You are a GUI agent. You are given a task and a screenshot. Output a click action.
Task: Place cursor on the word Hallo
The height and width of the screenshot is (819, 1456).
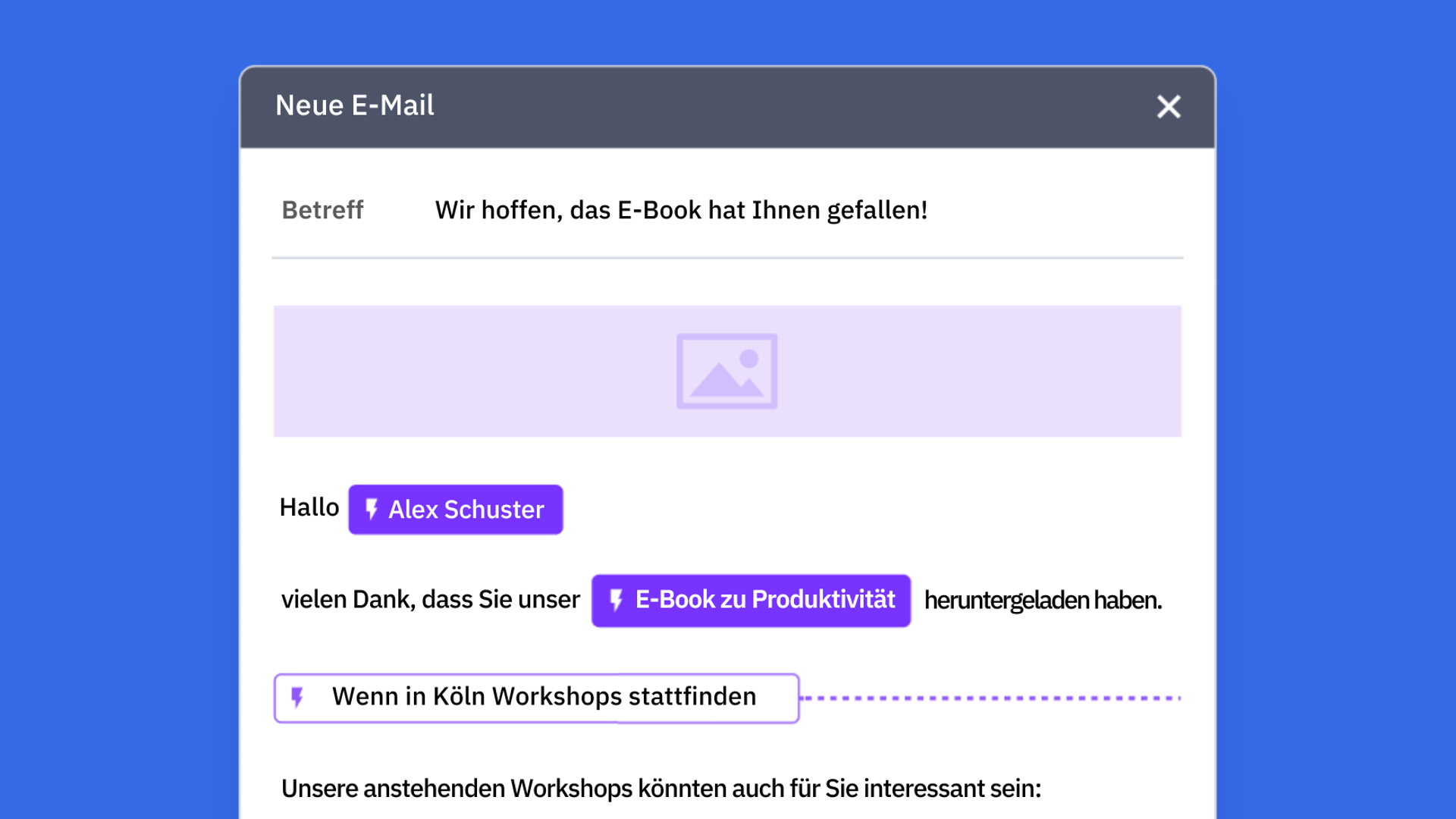tap(309, 507)
